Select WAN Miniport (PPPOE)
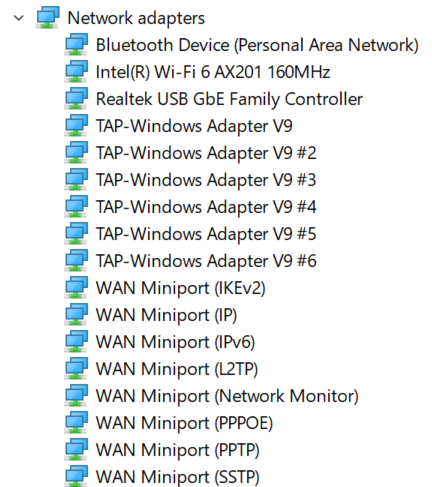 coord(184,423)
